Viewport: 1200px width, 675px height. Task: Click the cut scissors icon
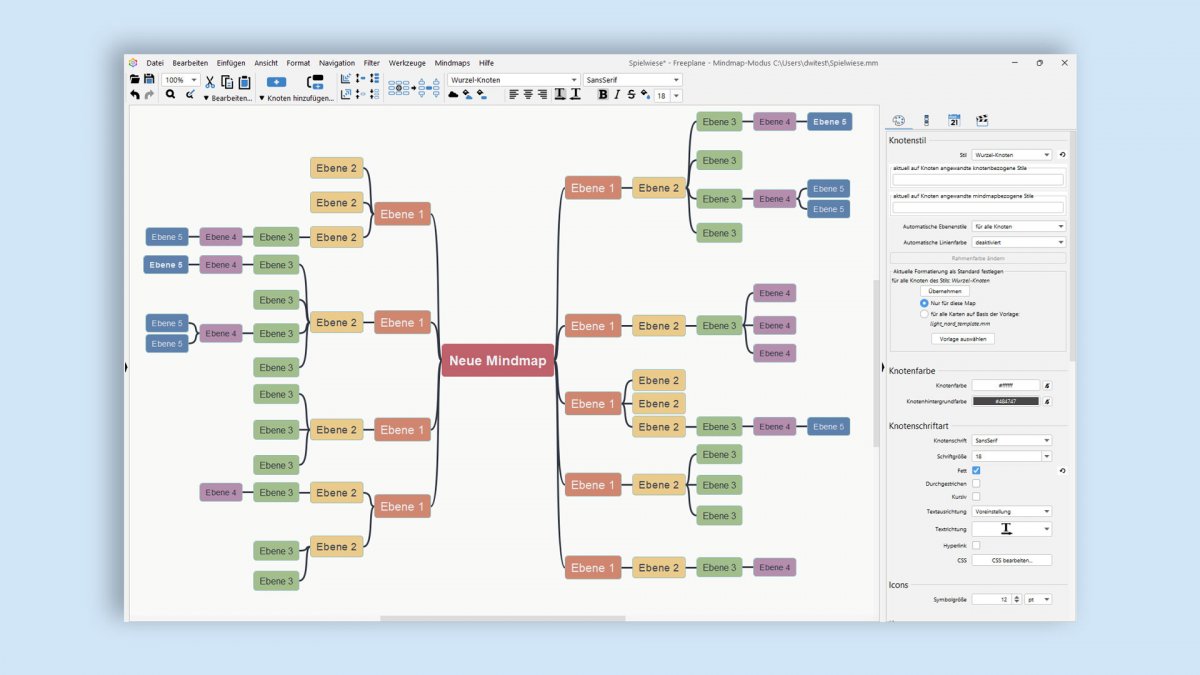[x=210, y=82]
